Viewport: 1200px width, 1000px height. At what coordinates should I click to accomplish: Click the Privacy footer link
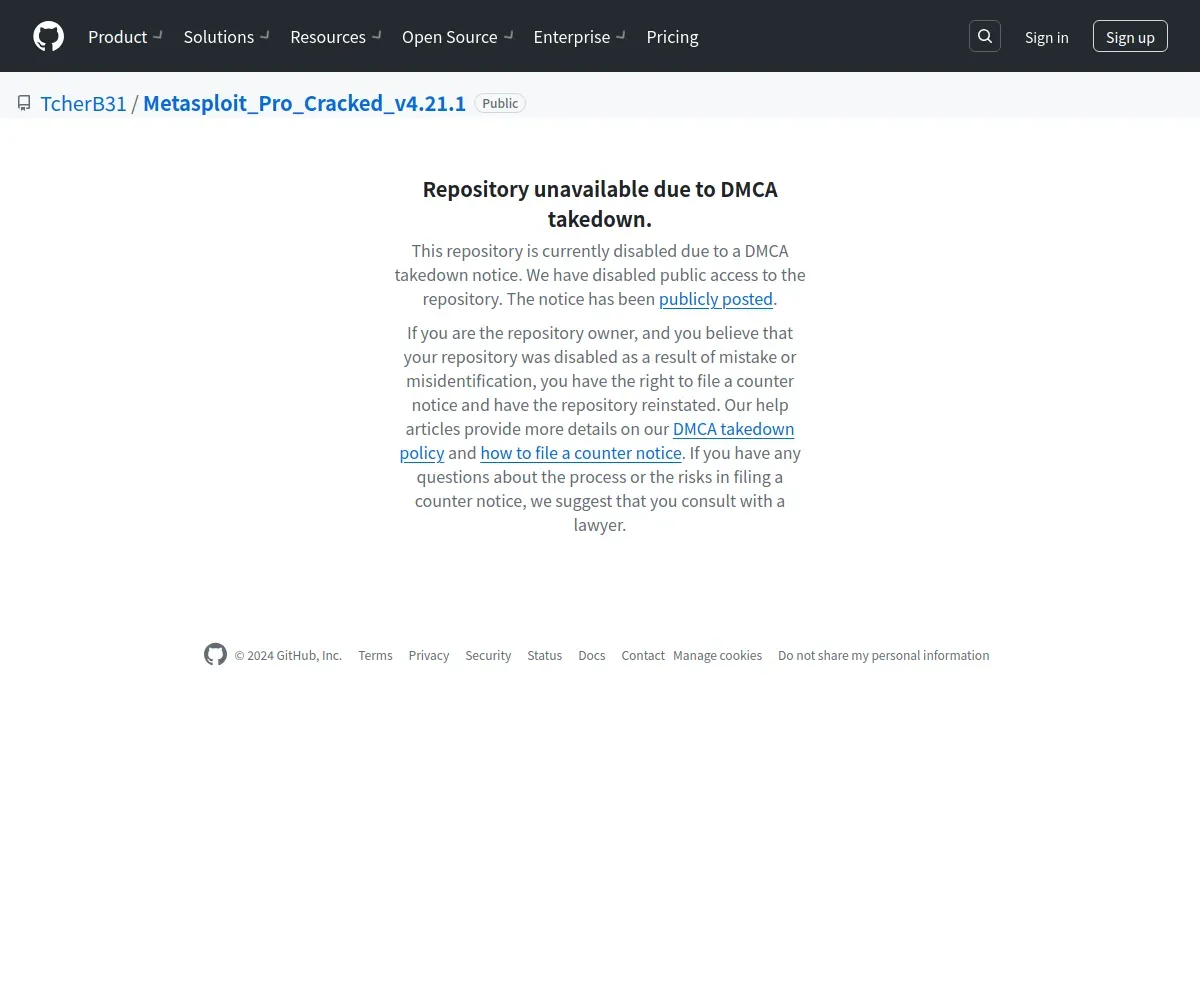coord(429,656)
